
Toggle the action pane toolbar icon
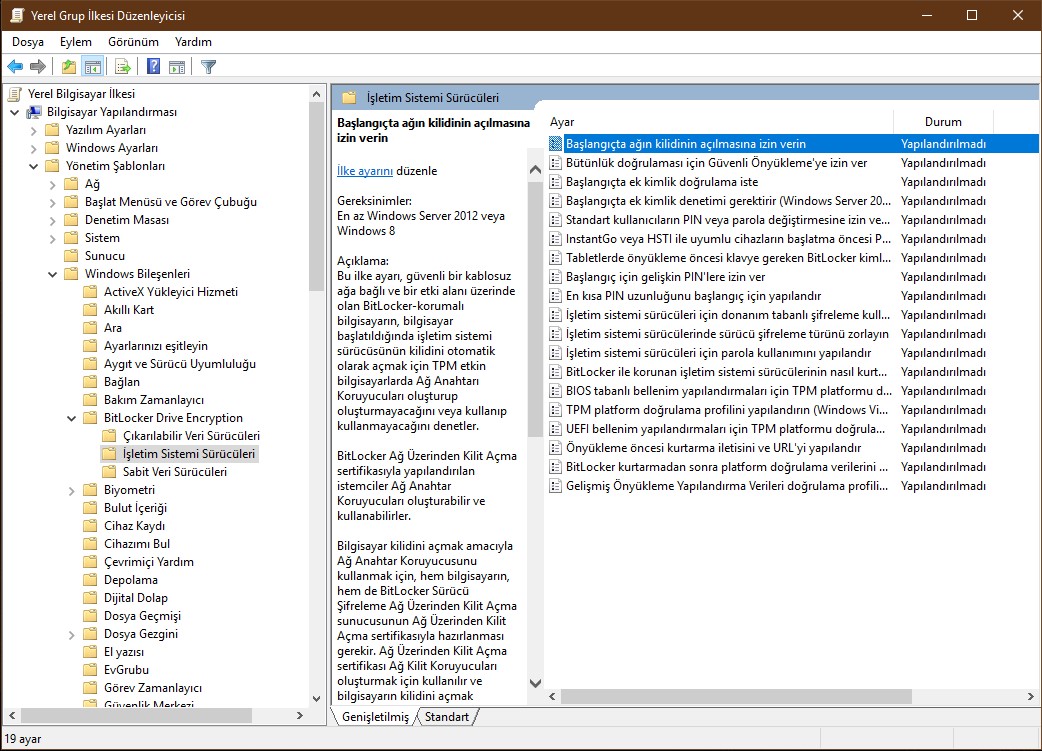pyautogui.click(x=177, y=66)
